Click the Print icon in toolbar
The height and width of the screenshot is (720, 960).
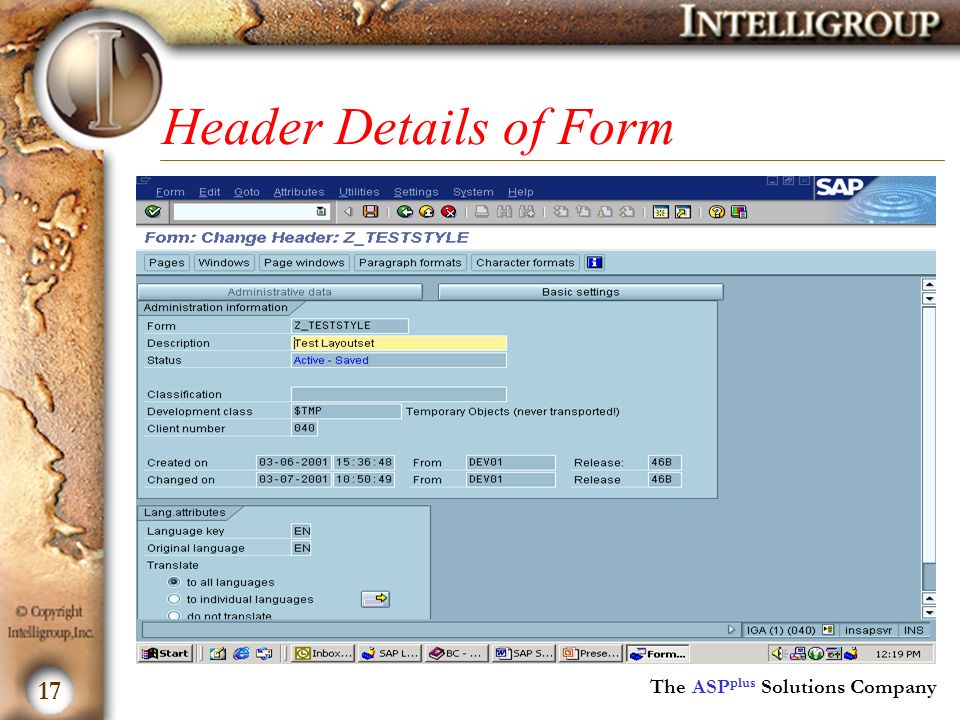click(x=482, y=212)
